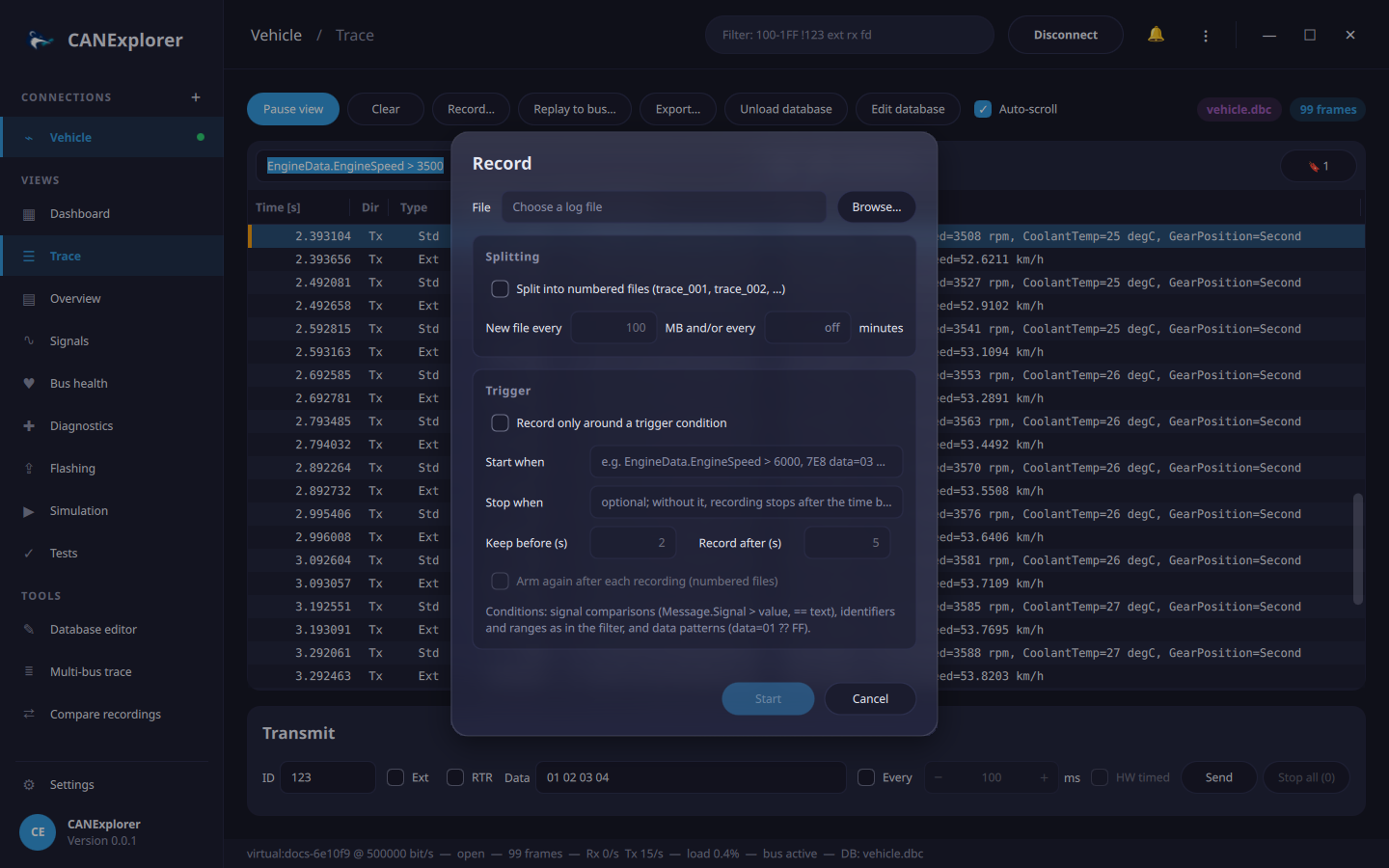Check the RTR checkbox in Transmit
Screen dimensions: 1389x868
coord(455,777)
